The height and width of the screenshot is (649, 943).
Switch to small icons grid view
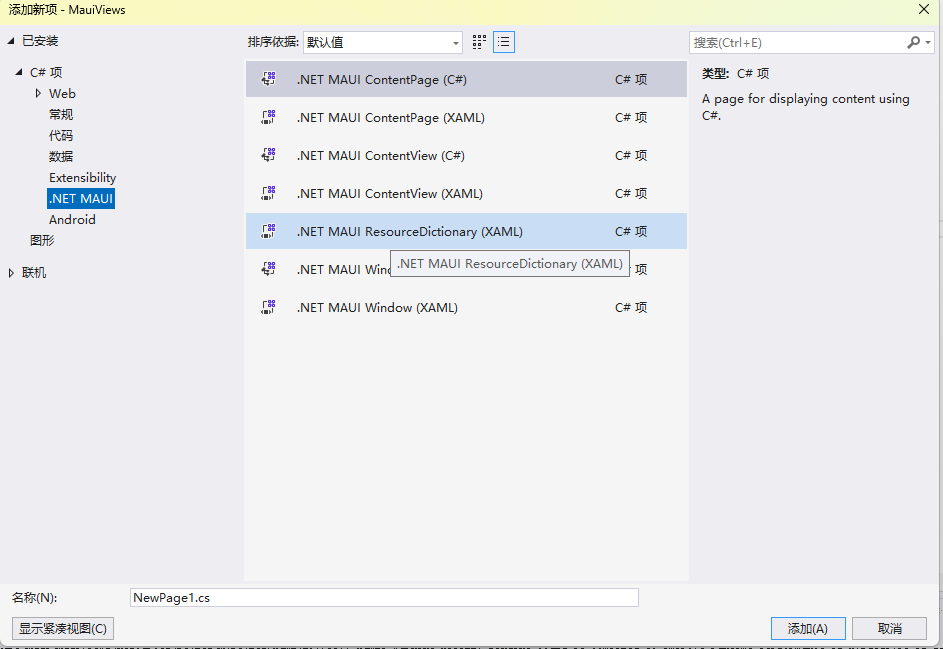(x=479, y=42)
